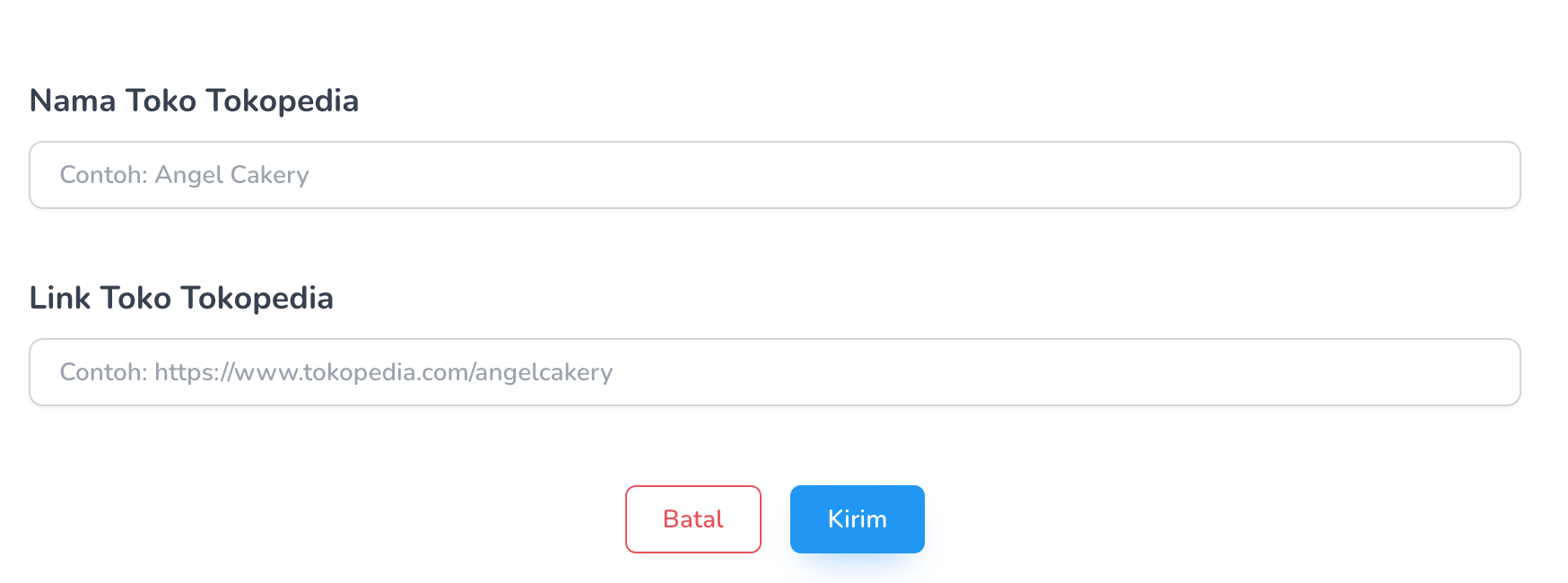Focus the Nama Toko Tokopedia input field

coord(774,175)
